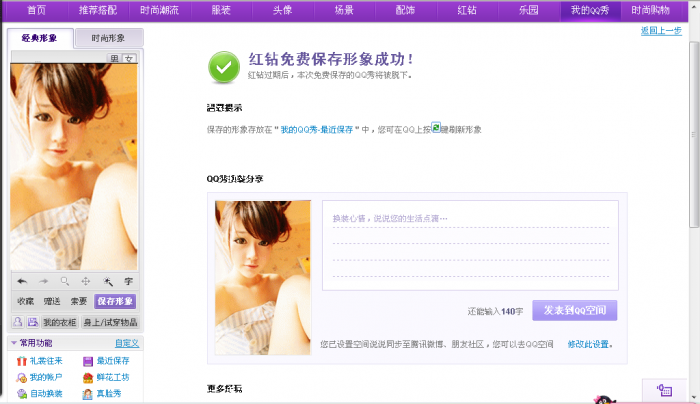
Task: Open the 时尚购物 menu item
Action: click(651, 10)
